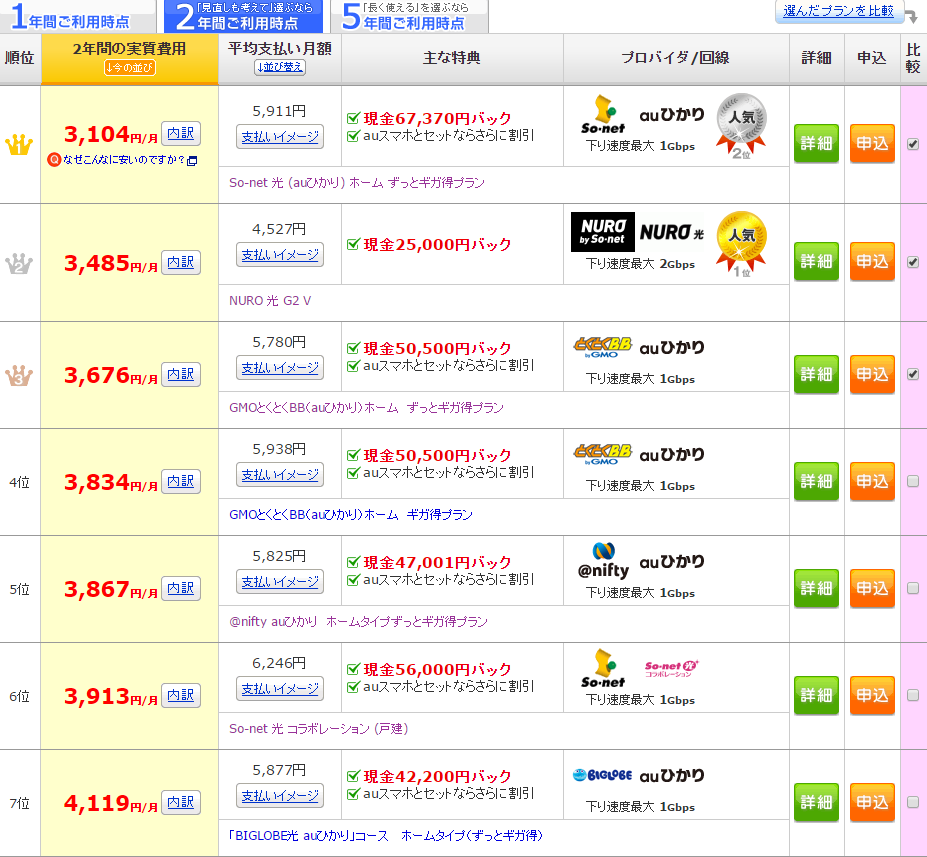Open 支払いイメージ under 5,911円
Screen dimensions: 927x857
click(280, 137)
